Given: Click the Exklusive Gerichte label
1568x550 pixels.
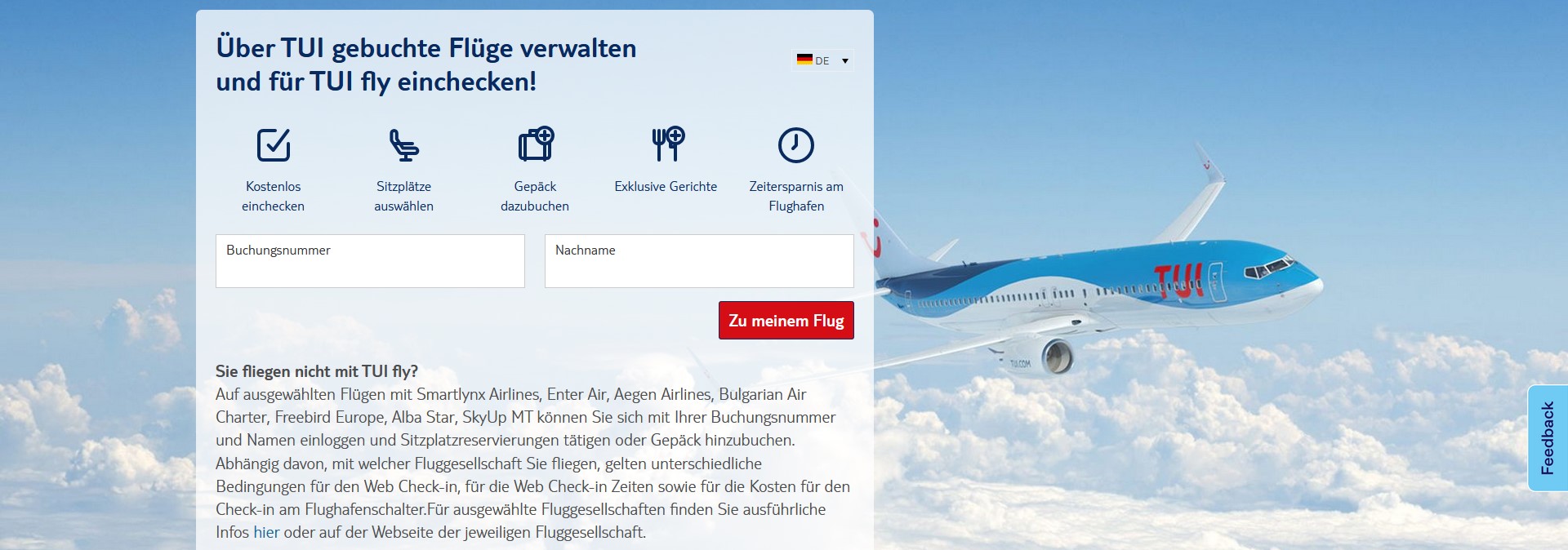Looking at the screenshot, I should pyautogui.click(x=666, y=186).
